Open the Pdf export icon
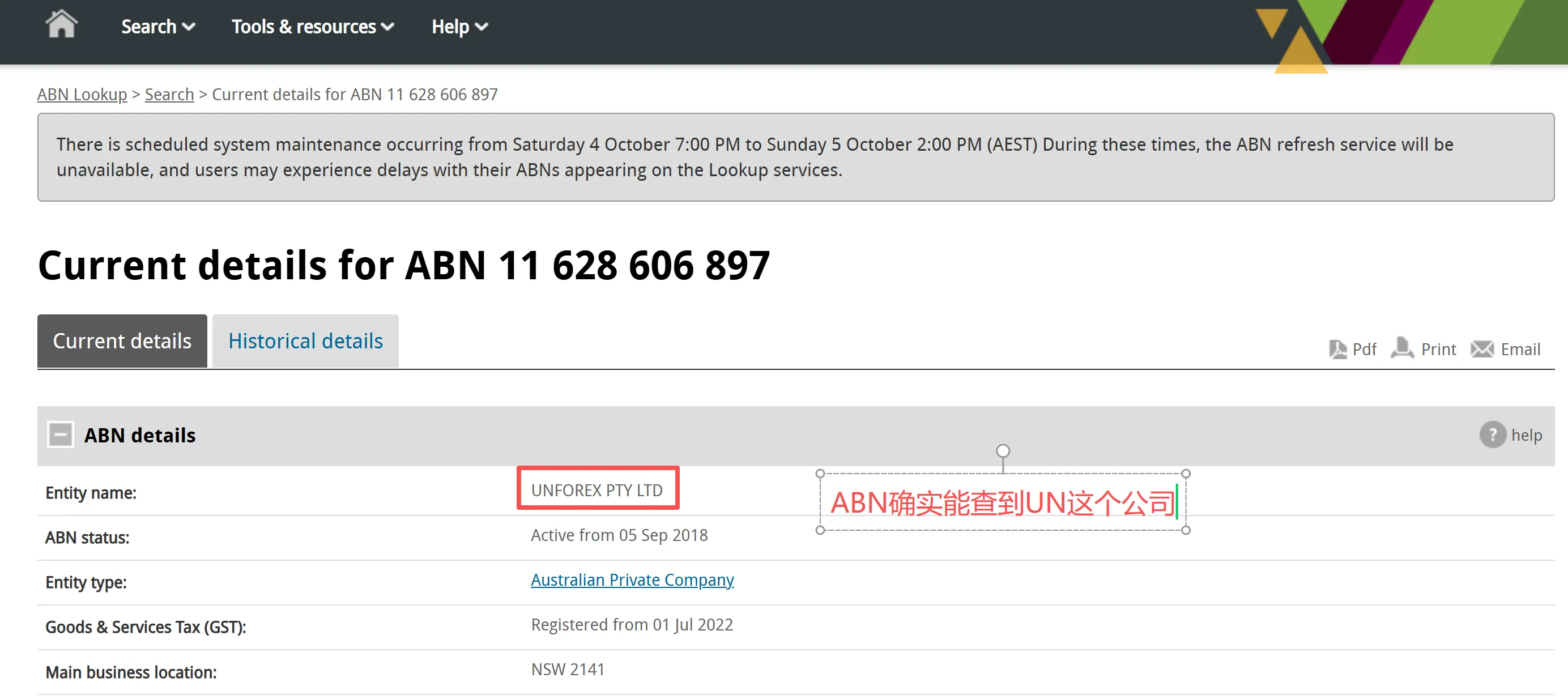 1337,349
